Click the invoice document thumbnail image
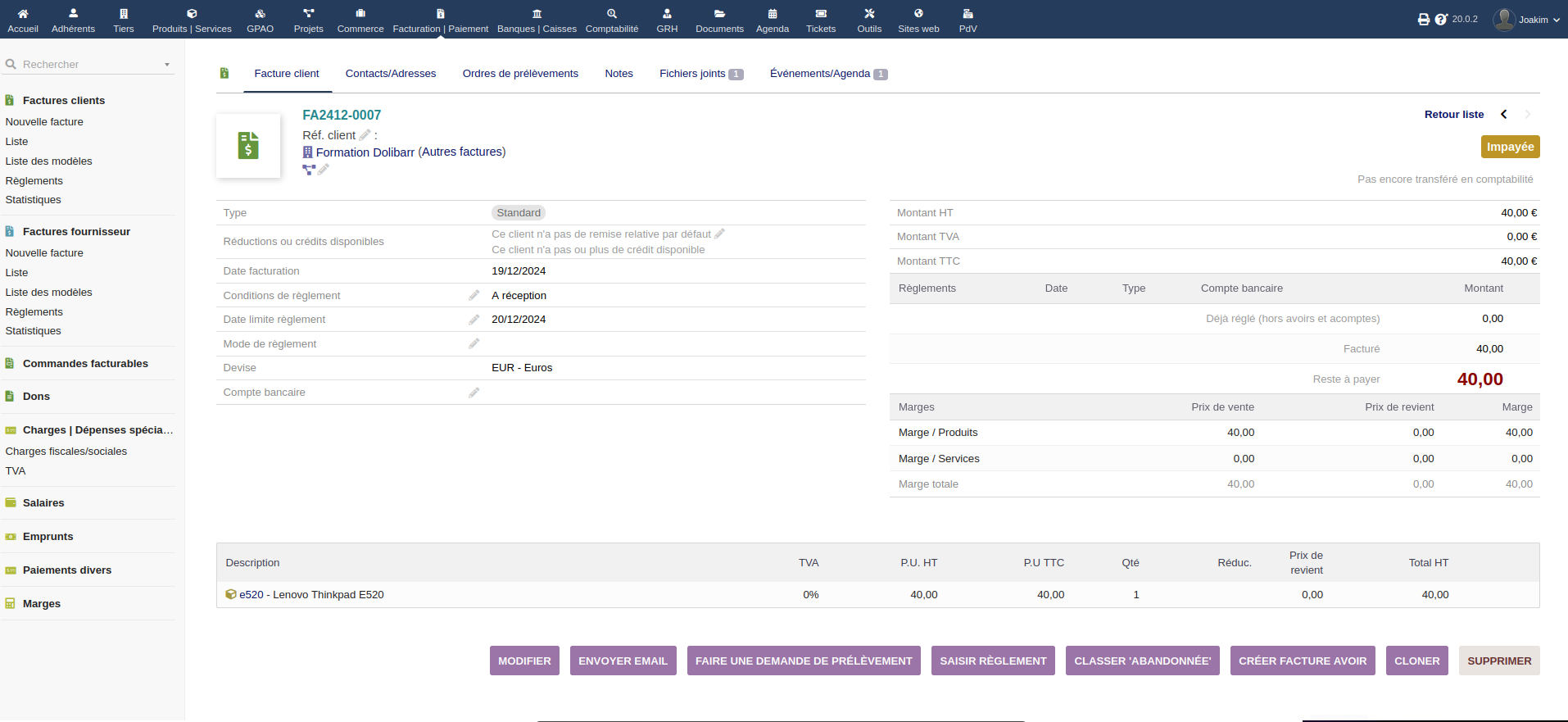 coord(248,146)
